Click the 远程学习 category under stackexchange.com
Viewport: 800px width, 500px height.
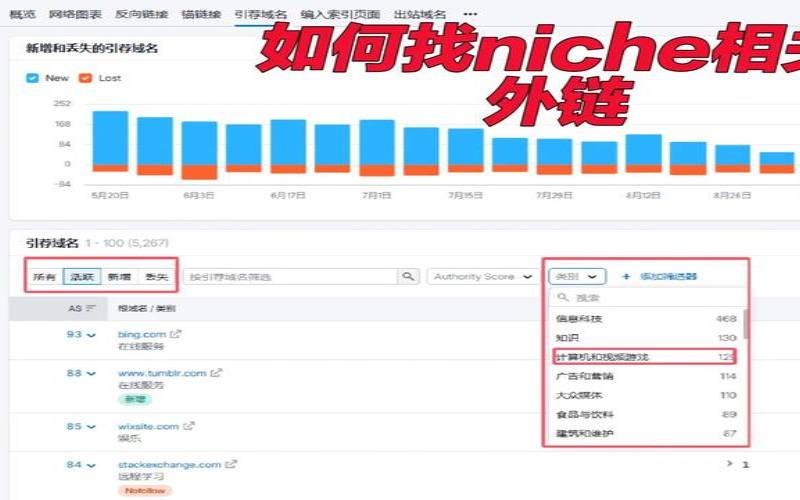pyautogui.click(x=141, y=477)
